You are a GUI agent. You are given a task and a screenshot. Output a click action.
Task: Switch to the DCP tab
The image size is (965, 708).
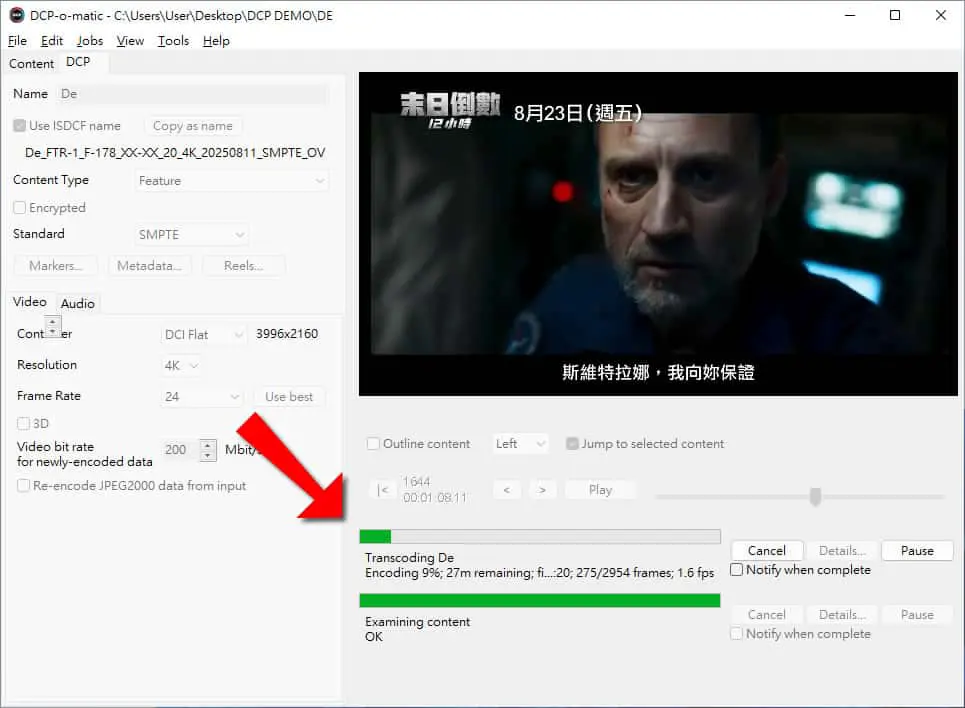pos(78,62)
